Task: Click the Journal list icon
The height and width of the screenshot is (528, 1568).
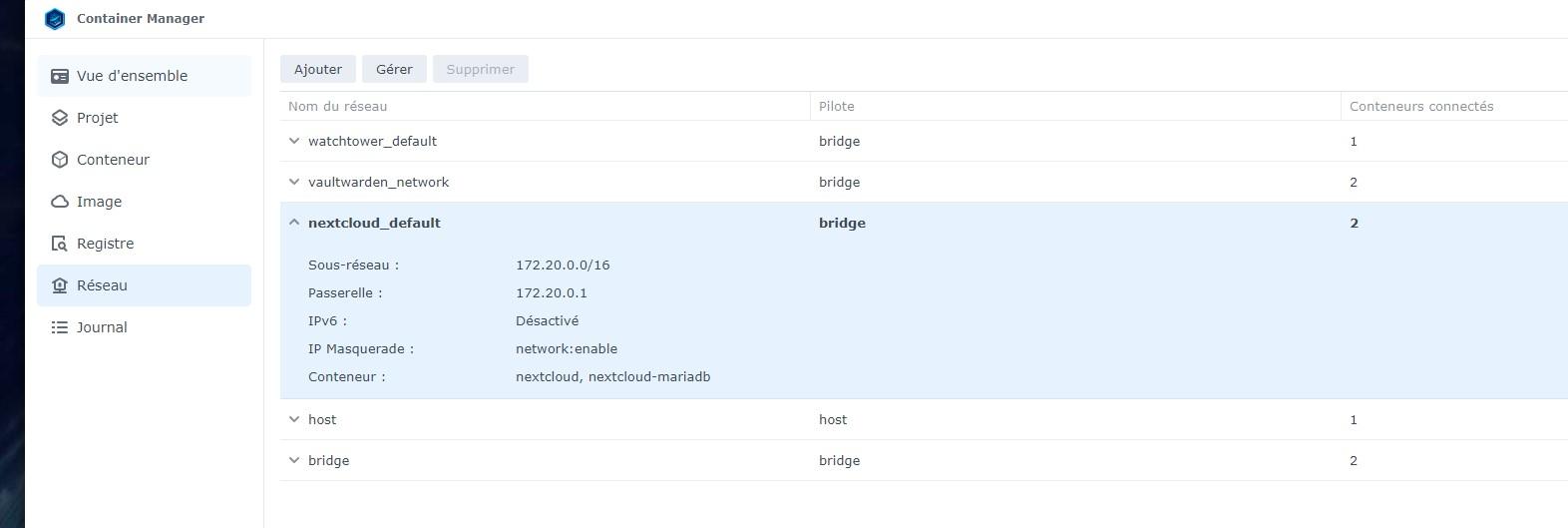Action: [x=60, y=327]
